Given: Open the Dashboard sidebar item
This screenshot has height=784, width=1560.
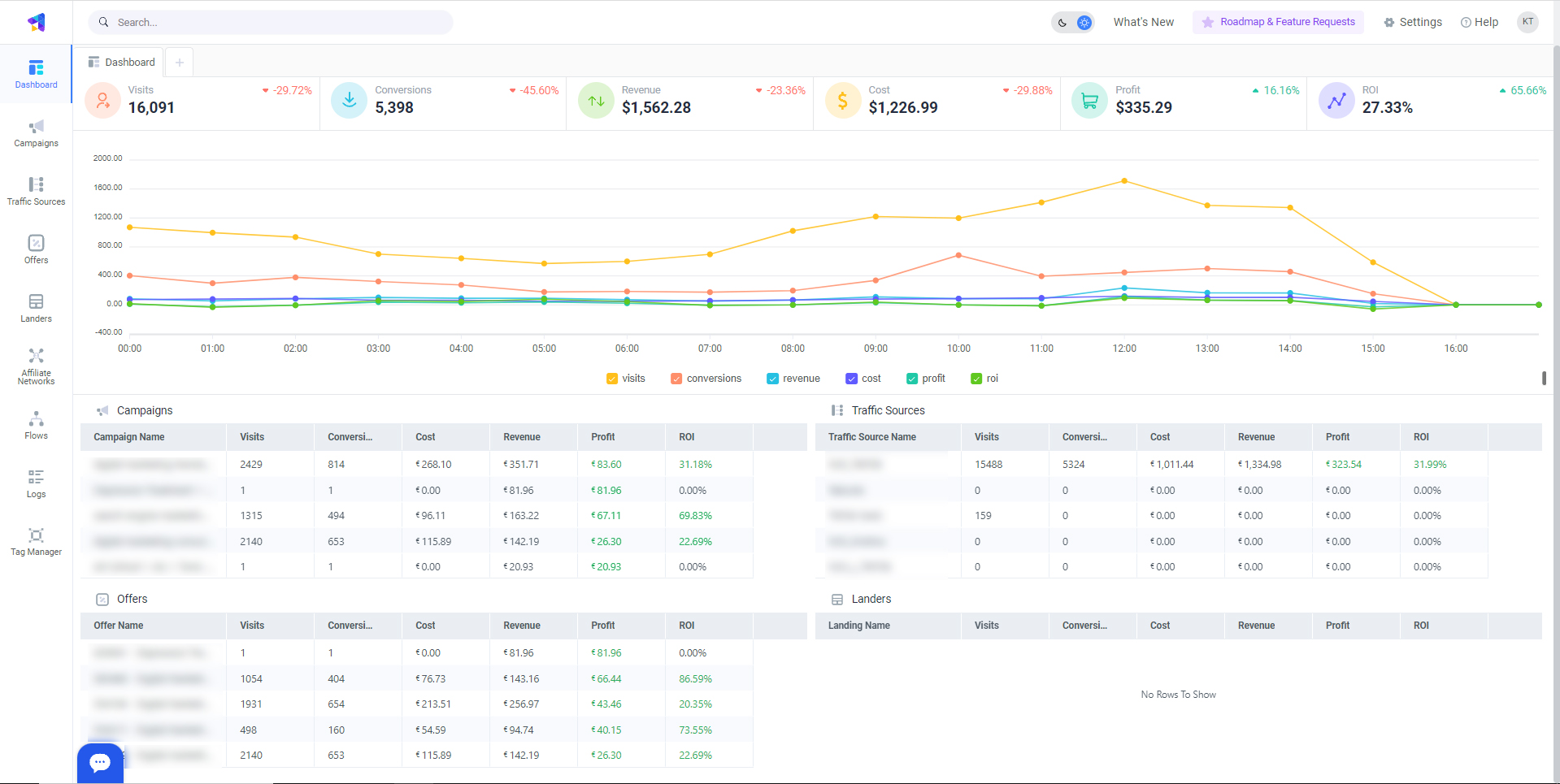Looking at the screenshot, I should pos(36,74).
